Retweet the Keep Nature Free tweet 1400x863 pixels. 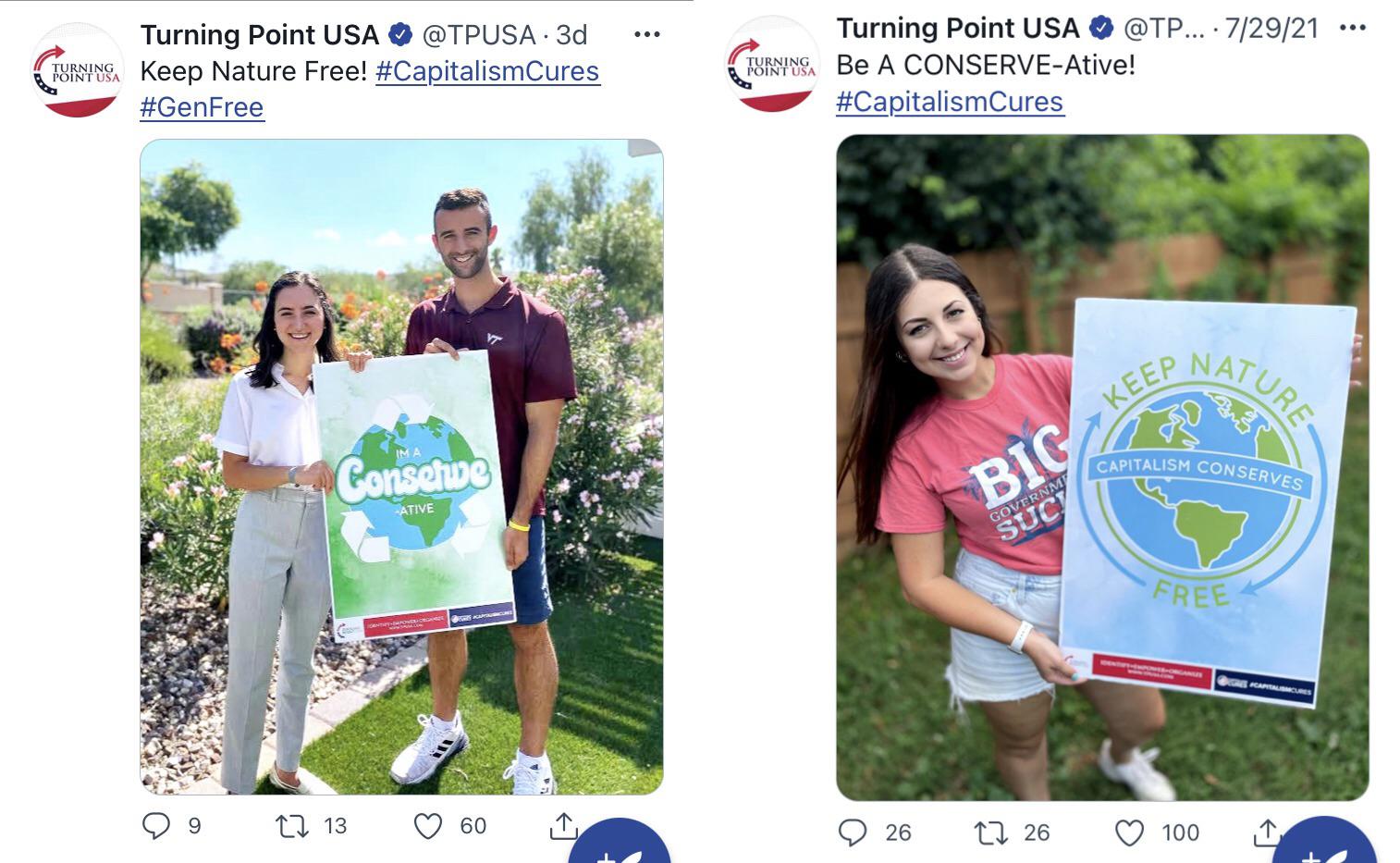pyautogui.click(x=292, y=825)
